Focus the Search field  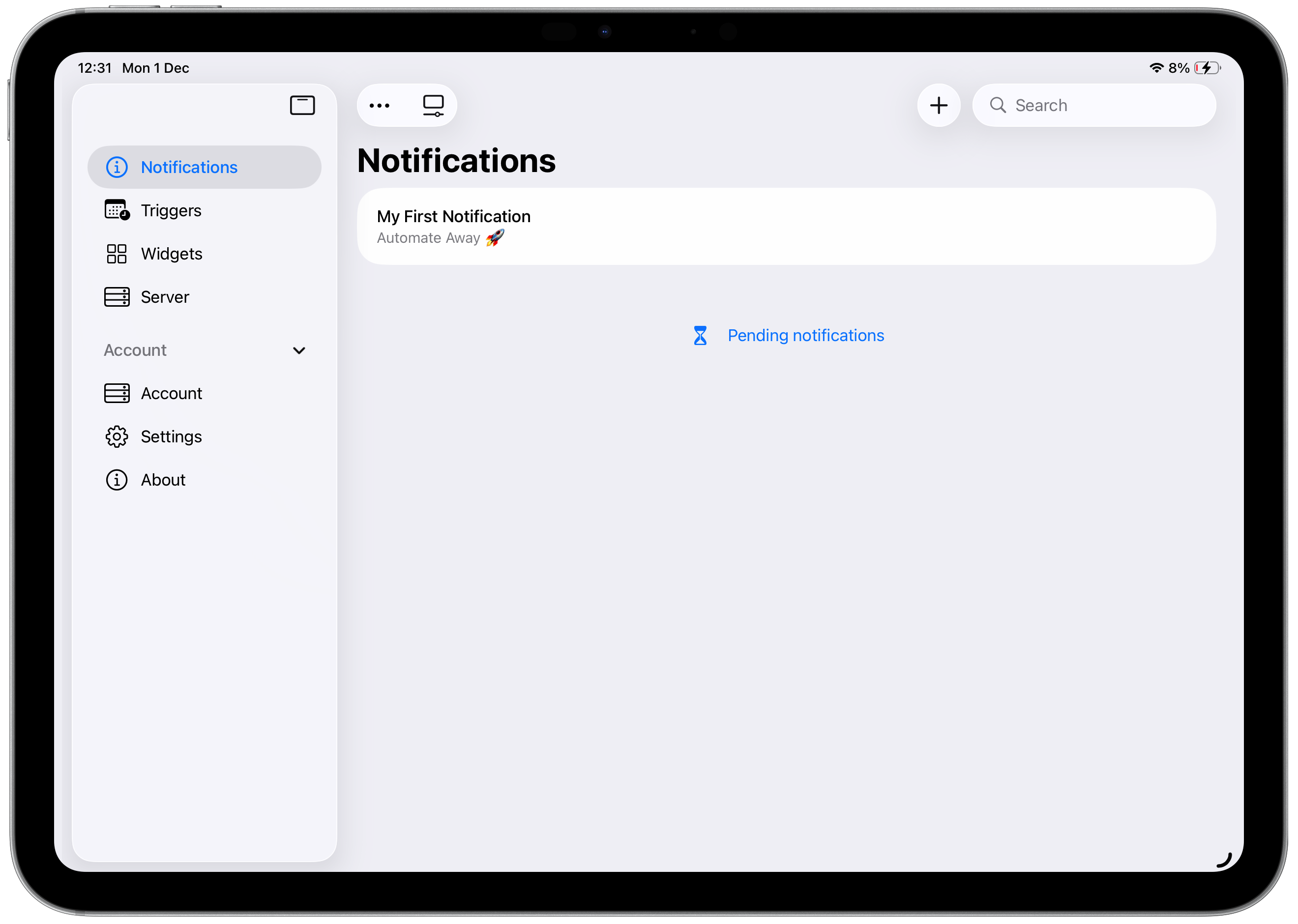(1094, 105)
